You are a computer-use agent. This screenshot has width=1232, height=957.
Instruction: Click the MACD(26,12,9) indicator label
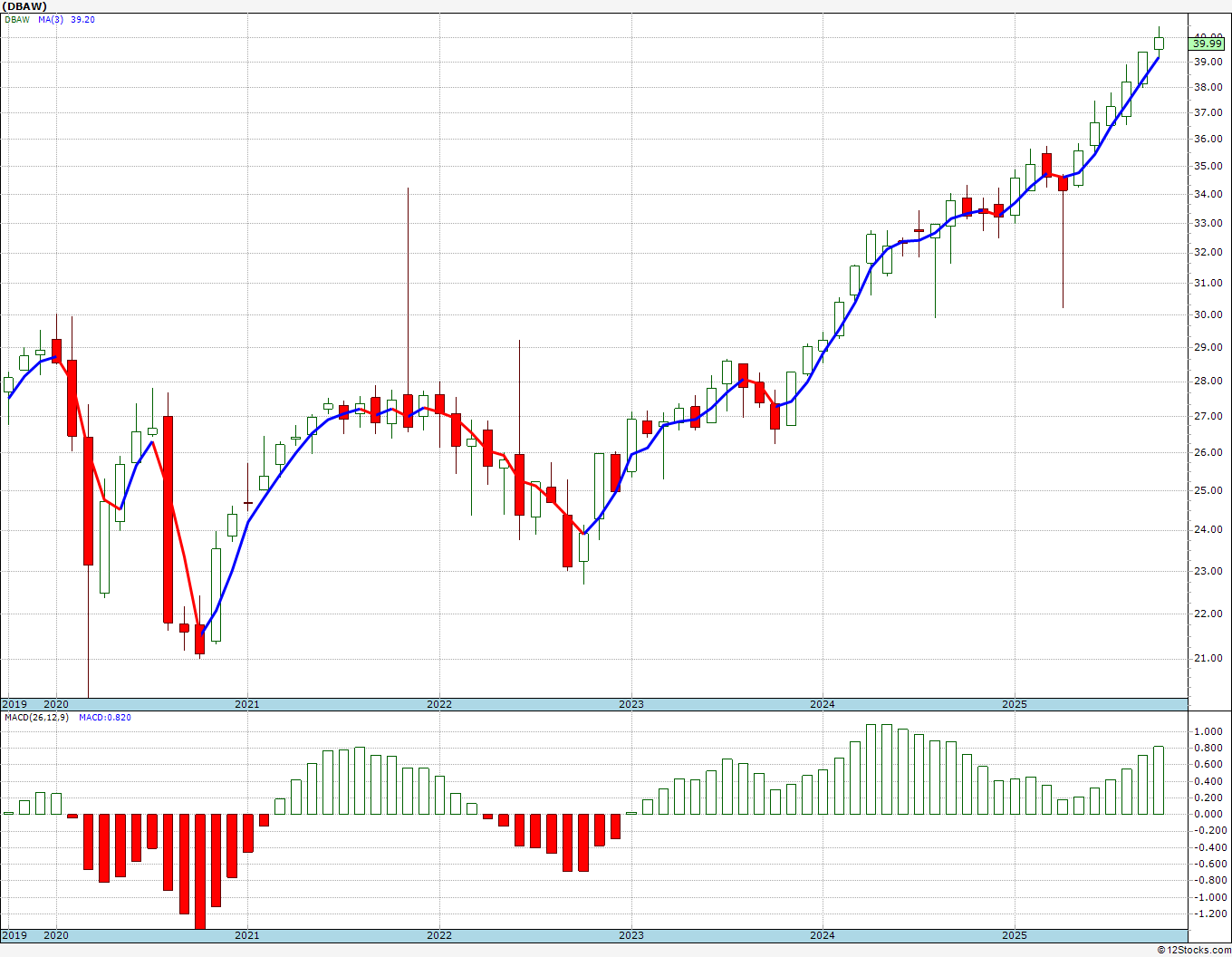37,717
